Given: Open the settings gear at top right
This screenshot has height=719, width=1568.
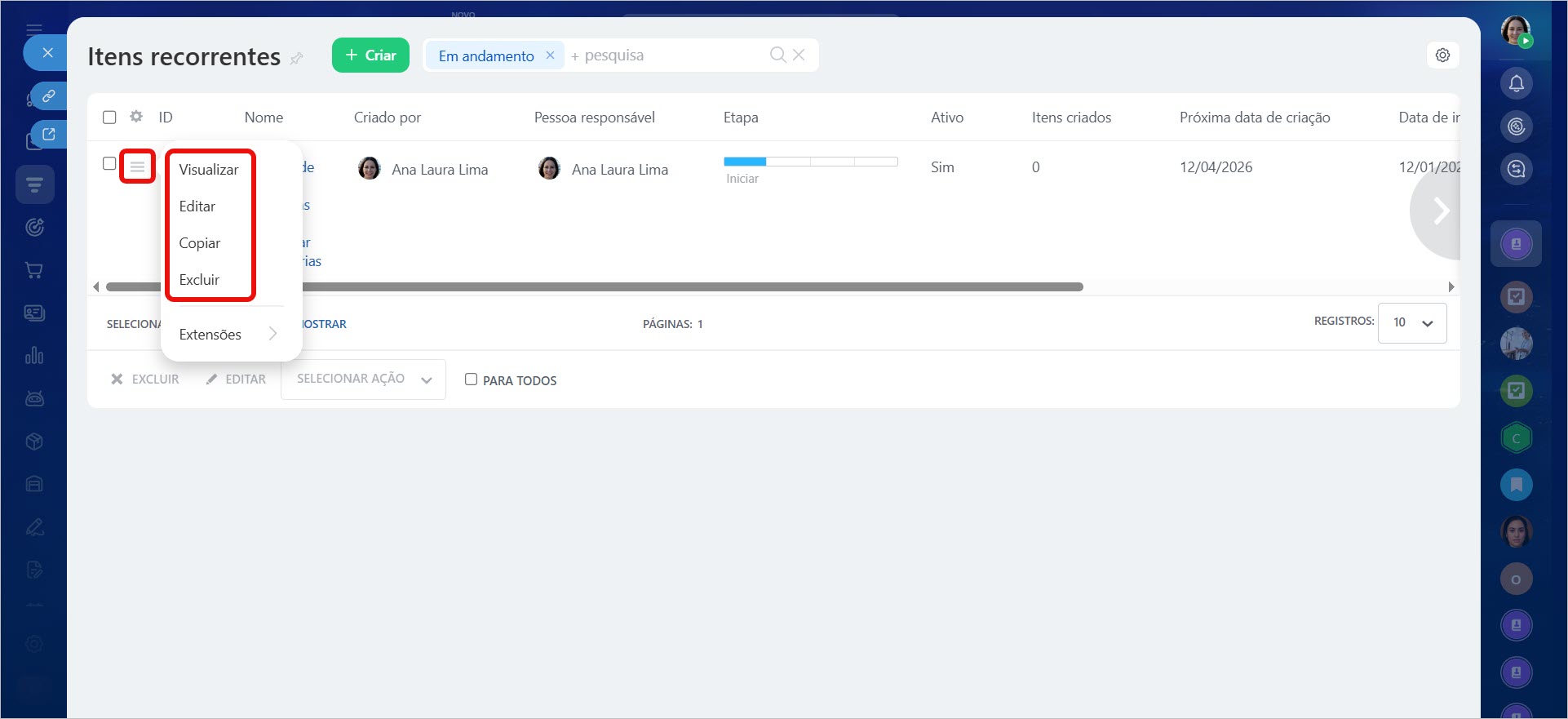Looking at the screenshot, I should (1442, 55).
